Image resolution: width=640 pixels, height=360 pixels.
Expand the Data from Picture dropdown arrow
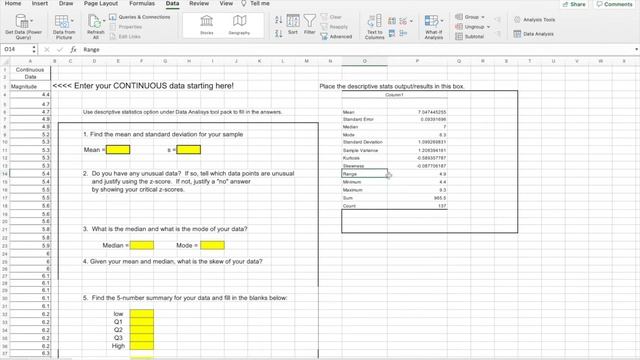(72, 20)
